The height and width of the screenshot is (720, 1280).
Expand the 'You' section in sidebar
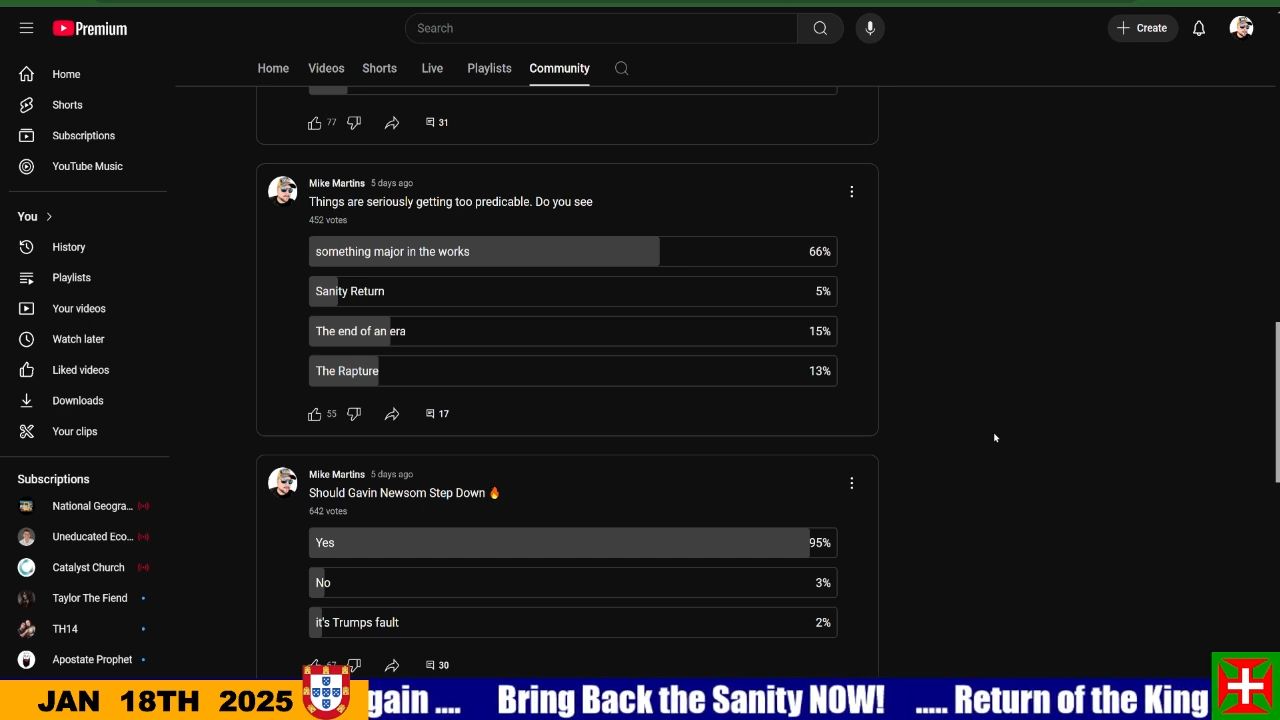point(35,216)
